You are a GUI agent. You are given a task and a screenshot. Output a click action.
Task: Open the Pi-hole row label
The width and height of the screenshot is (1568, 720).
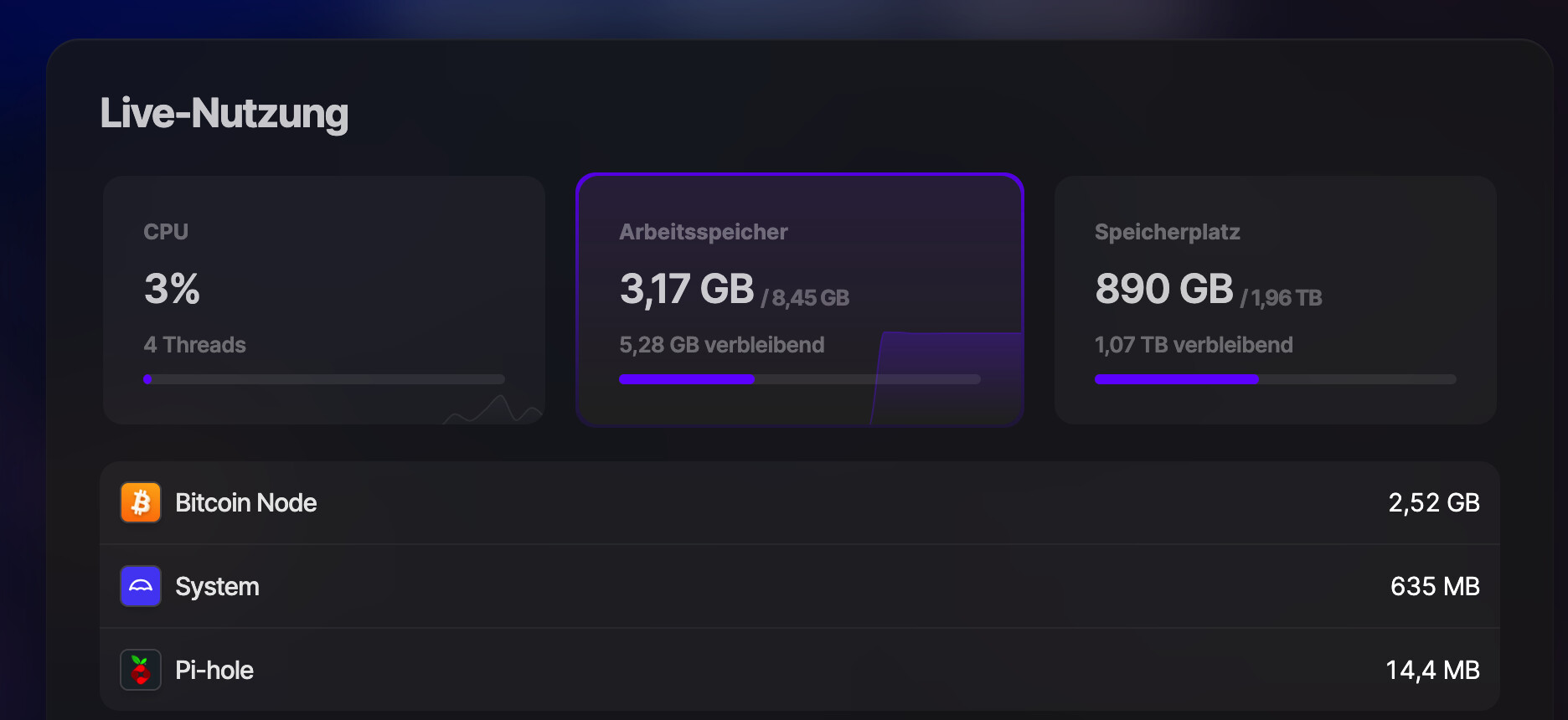tap(214, 670)
